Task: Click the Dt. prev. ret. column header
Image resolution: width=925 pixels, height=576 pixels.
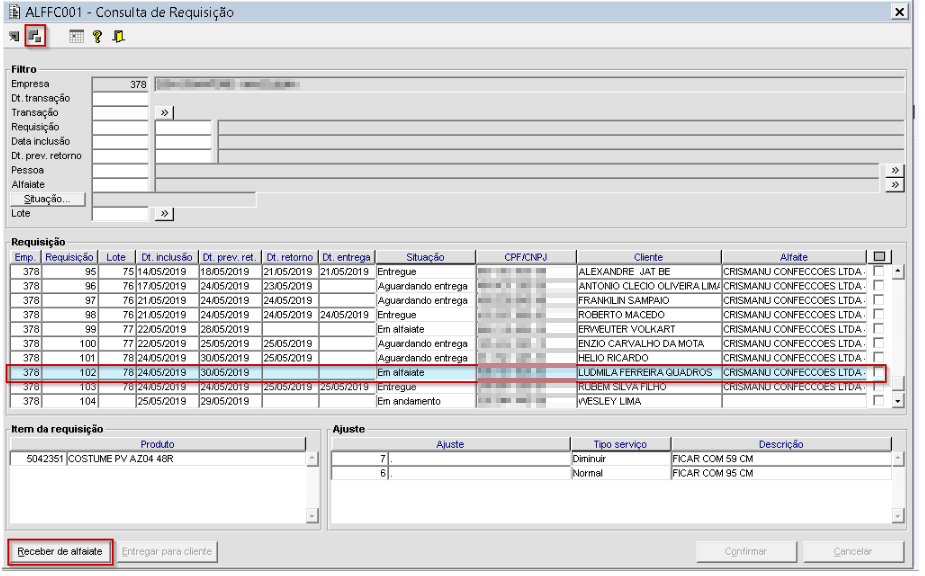Action: (x=229, y=257)
